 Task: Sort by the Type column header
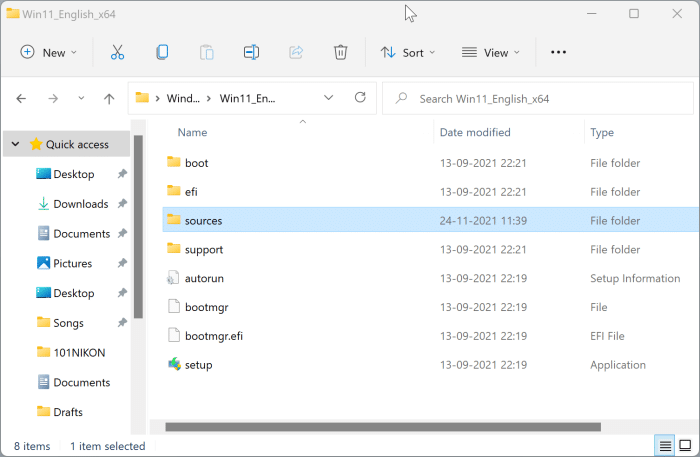coord(602,132)
